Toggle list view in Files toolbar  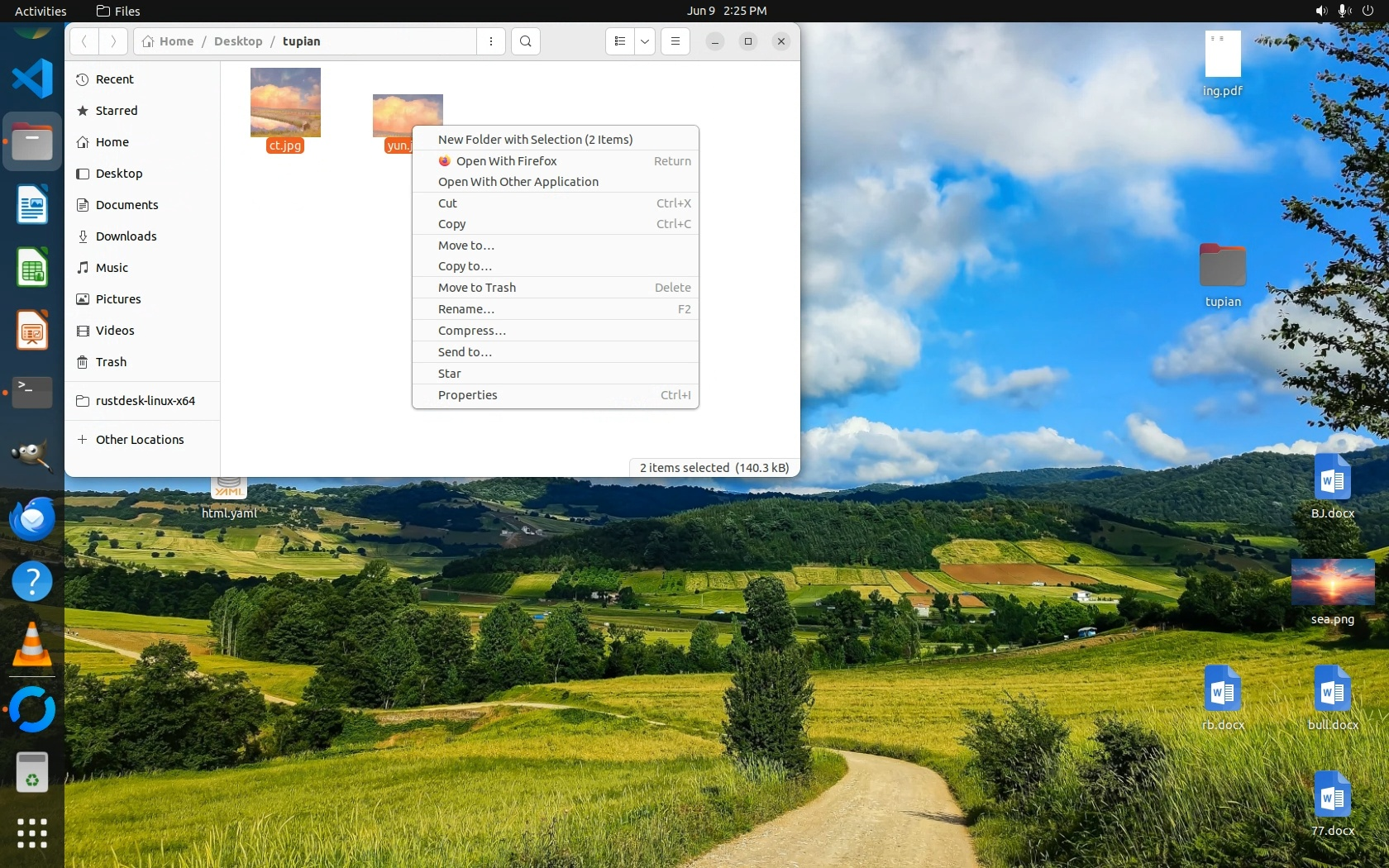[620, 41]
